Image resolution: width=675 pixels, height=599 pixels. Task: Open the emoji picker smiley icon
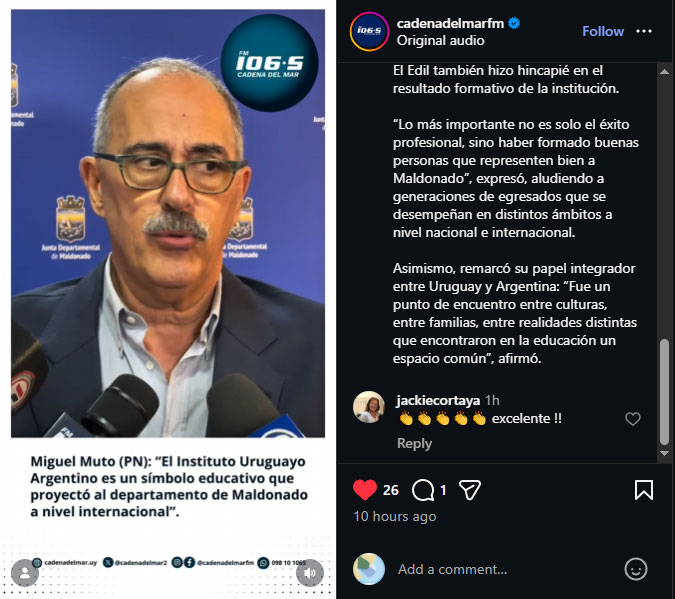[636, 569]
